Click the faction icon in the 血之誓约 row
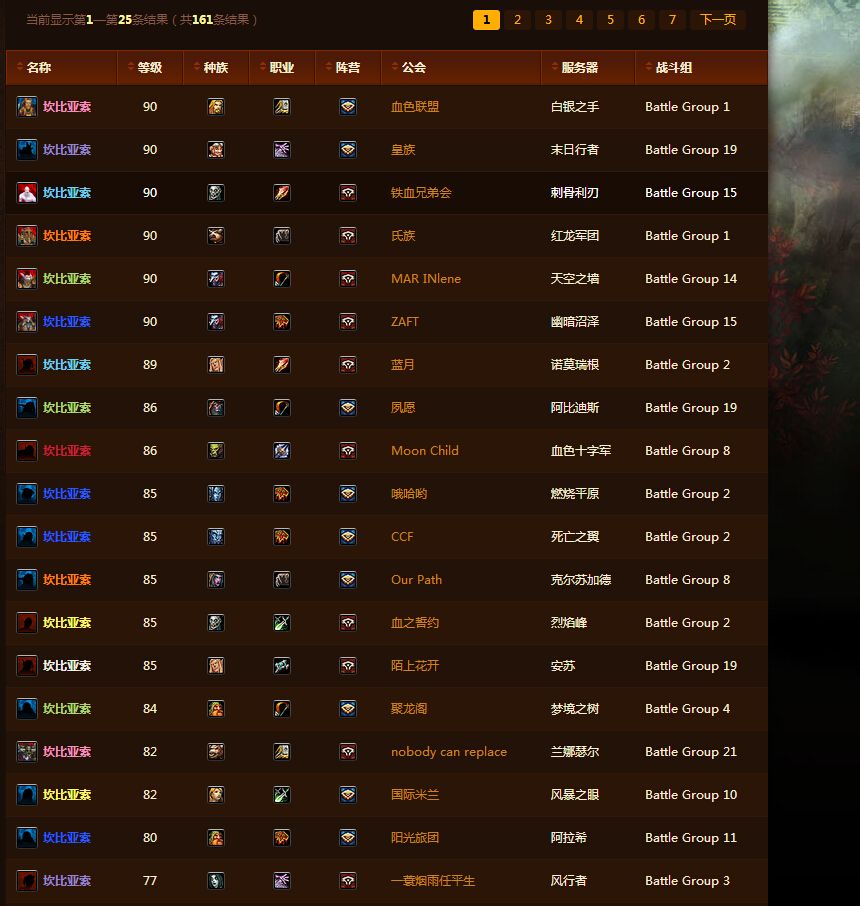The width and height of the screenshot is (860, 906). click(347, 623)
